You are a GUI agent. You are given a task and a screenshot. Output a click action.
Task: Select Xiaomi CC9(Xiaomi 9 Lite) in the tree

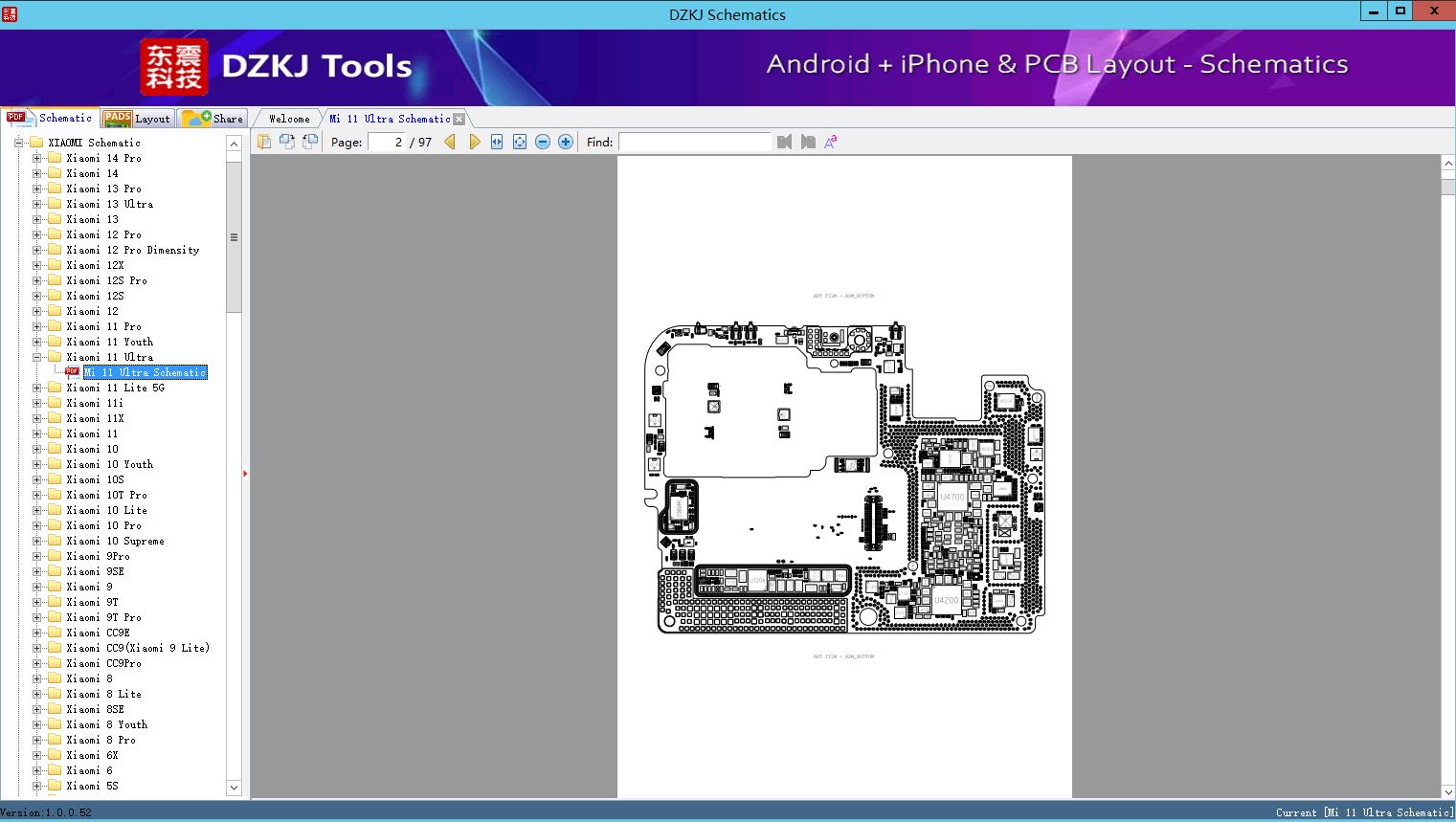click(138, 648)
